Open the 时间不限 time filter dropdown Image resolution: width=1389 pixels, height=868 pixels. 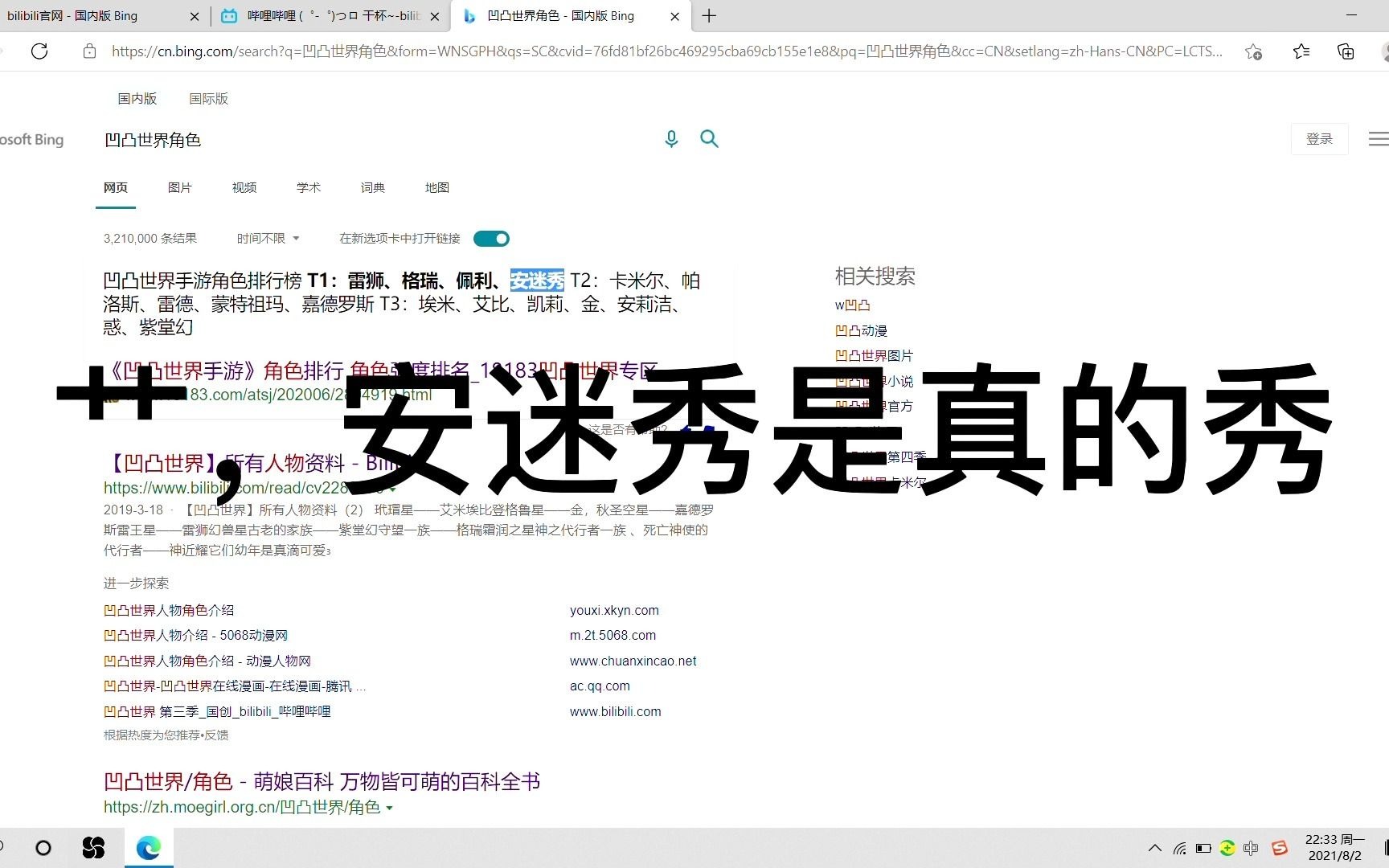pyautogui.click(x=268, y=238)
